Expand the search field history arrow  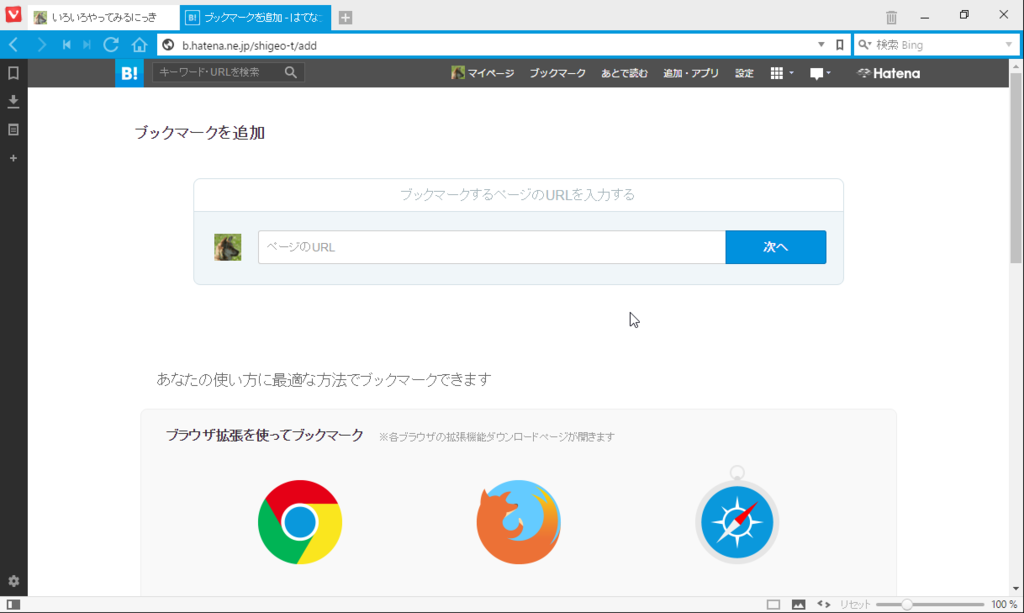[x=1008, y=45]
